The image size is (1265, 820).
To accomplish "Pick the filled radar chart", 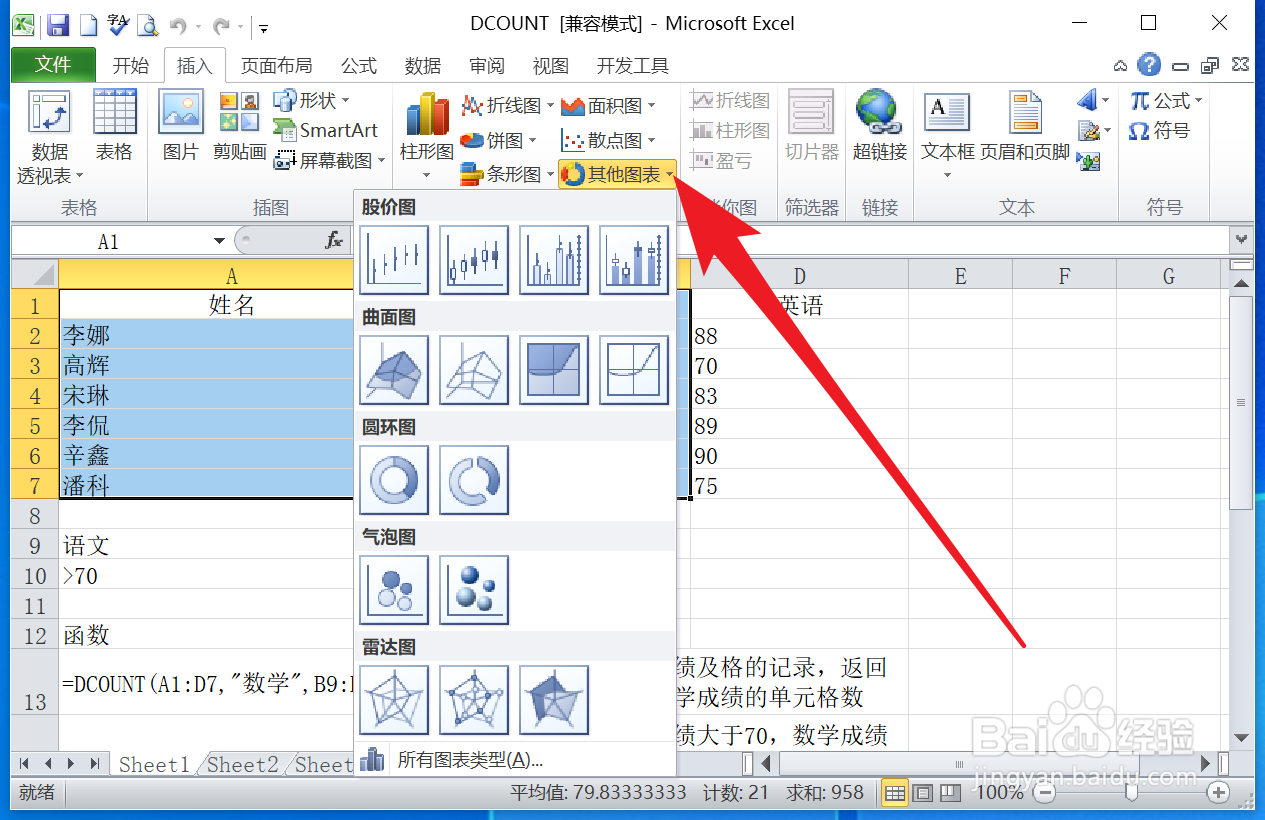I will coord(554,700).
